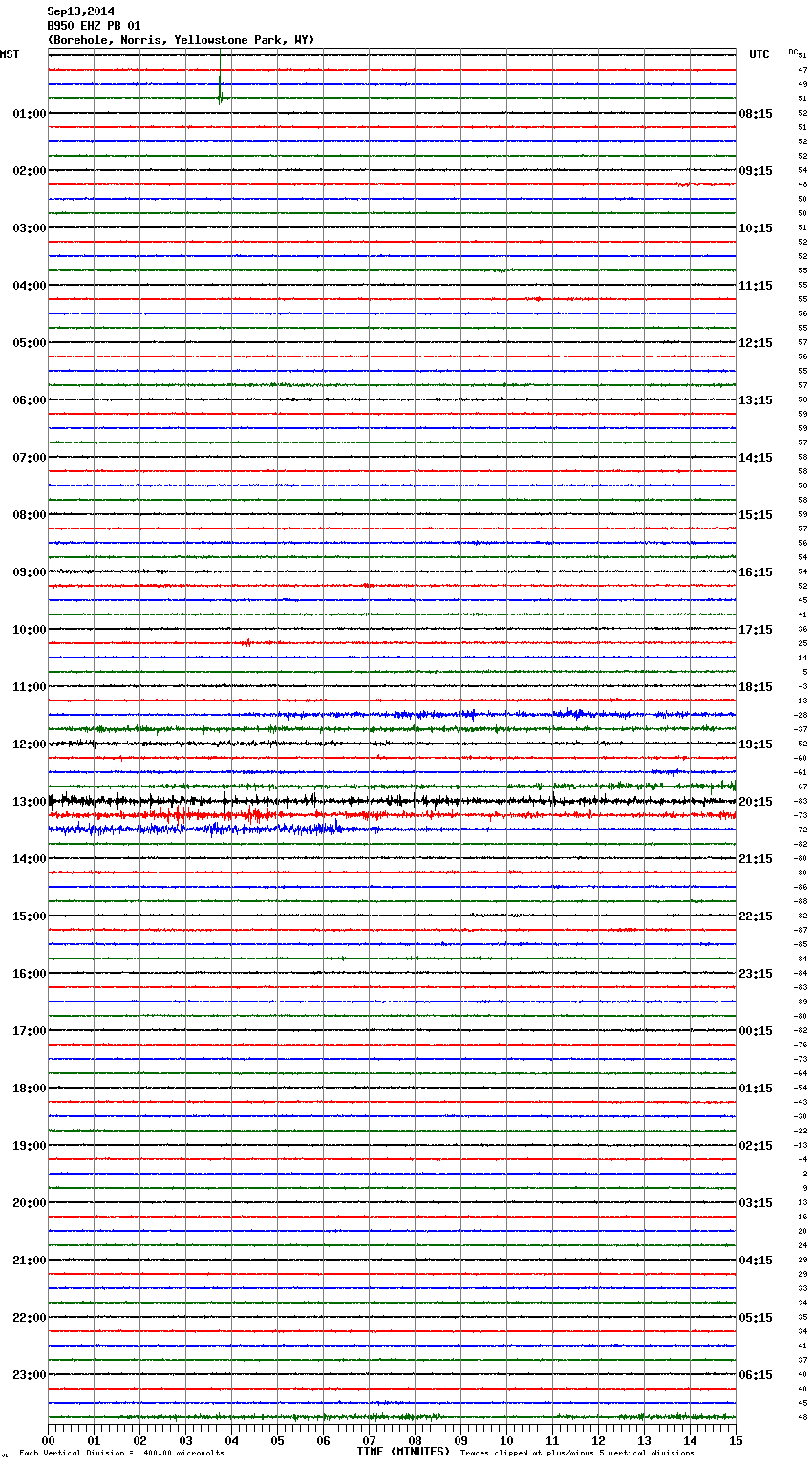Click the 00:15 UTC time label
The height and width of the screenshot is (1466, 812).
pos(756,1031)
